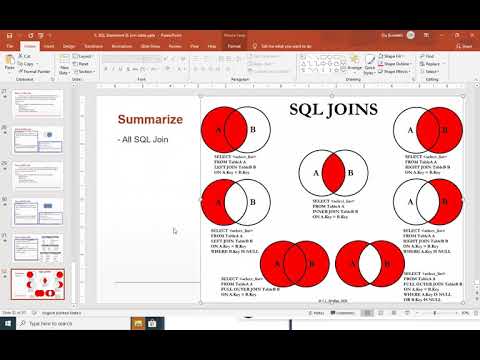Image resolution: width=480 pixels, height=360 pixels.
Task: Expand the Copy options arrow
Action: point(37,64)
